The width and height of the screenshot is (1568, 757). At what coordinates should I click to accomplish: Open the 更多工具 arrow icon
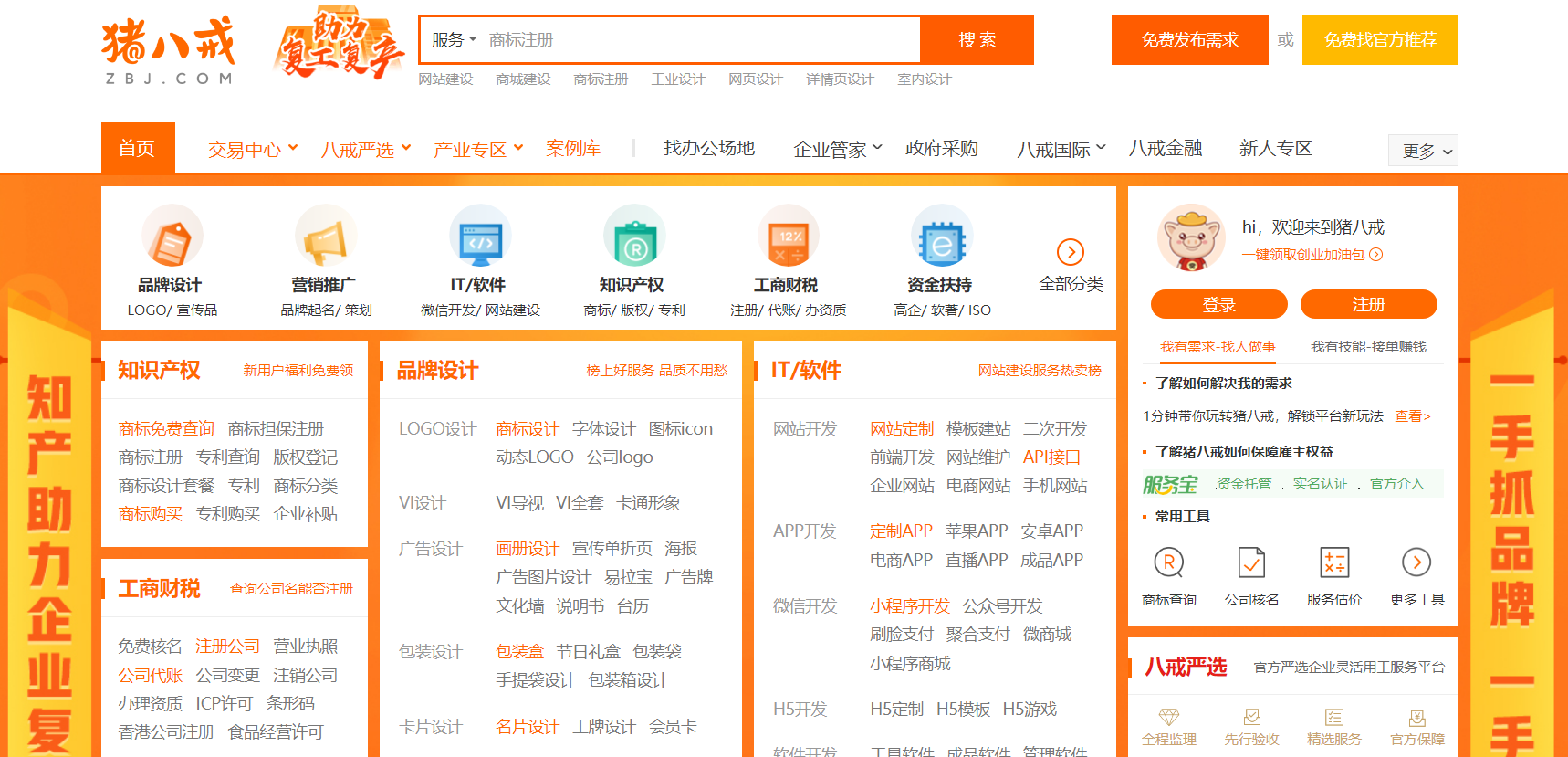coord(1416,562)
